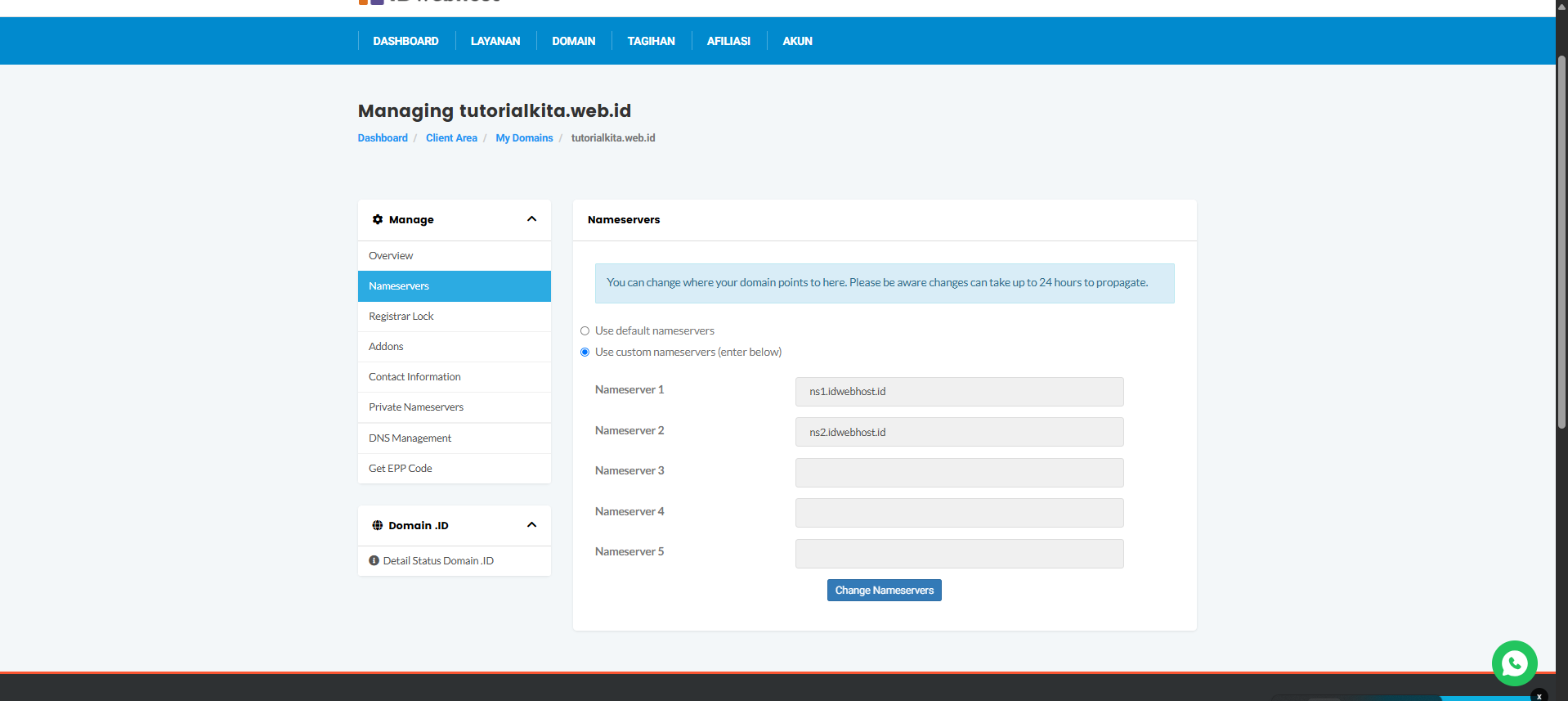Open Overview in Manage sidebar
This screenshot has width=1568, height=701.
(x=455, y=256)
